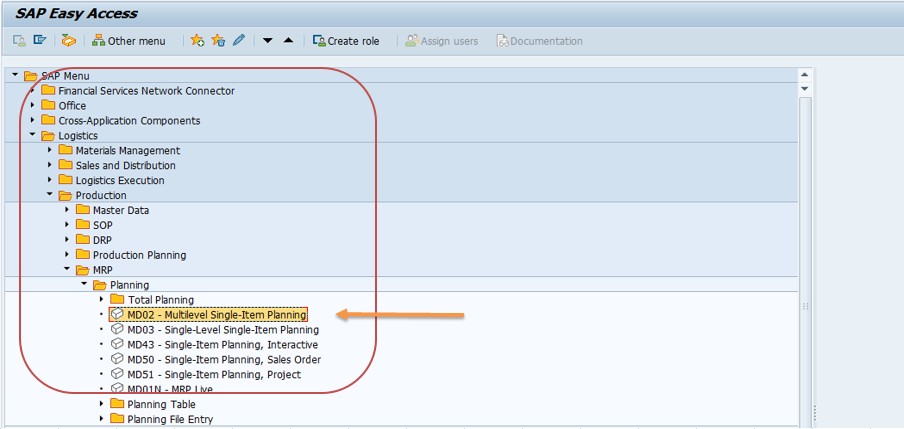Open the Documentation button
The width and height of the screenshot is (904, 429).
click(x=540, y=41)
